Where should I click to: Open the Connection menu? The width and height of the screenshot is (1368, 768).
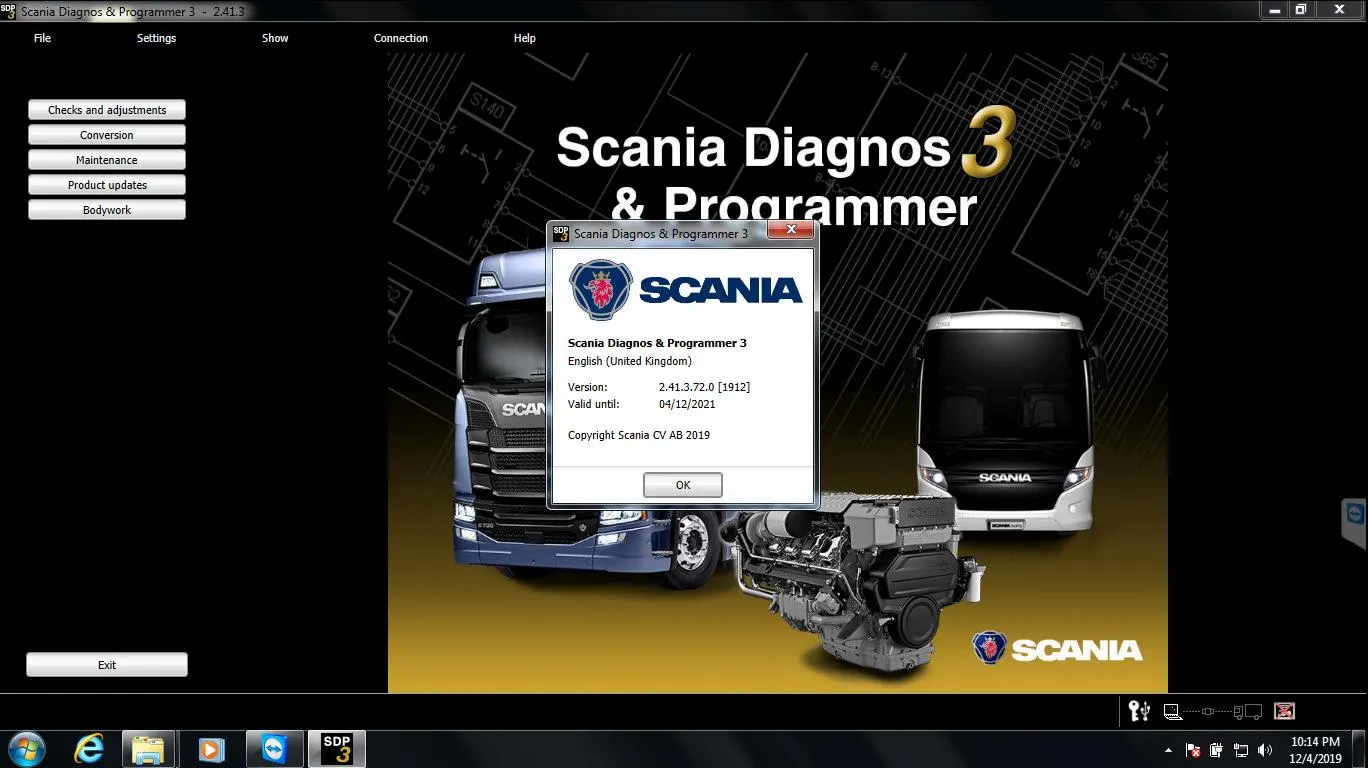pyautogui.click(x=401, y=38)
